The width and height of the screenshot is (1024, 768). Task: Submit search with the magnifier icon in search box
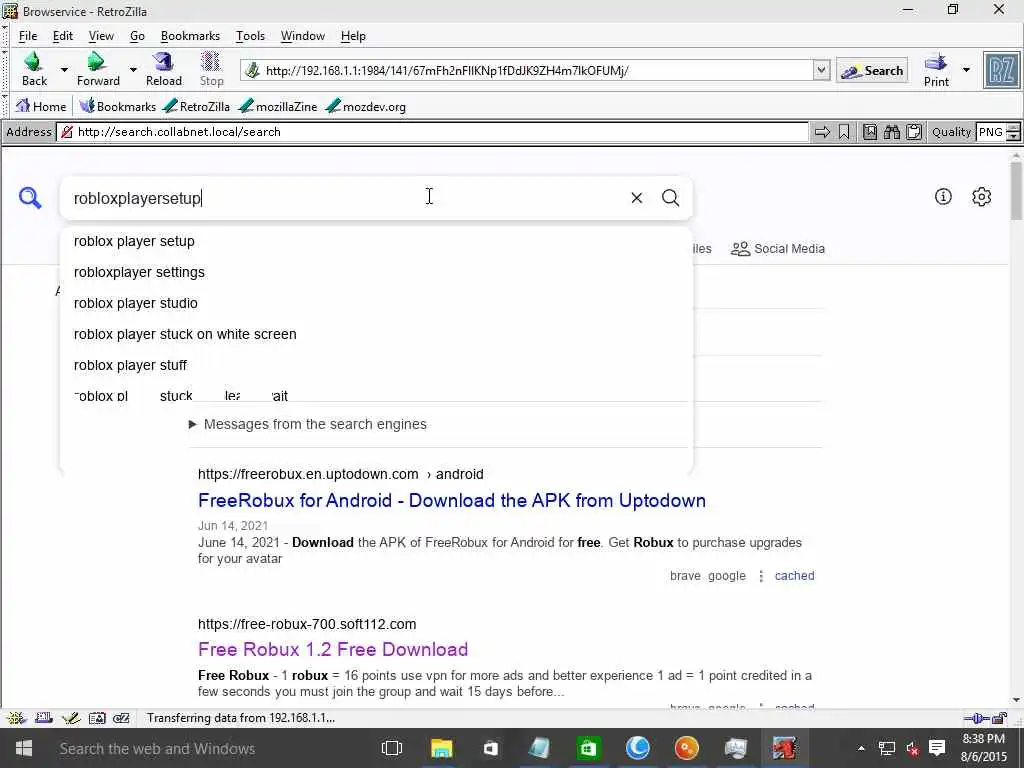[x=671, y=197]
